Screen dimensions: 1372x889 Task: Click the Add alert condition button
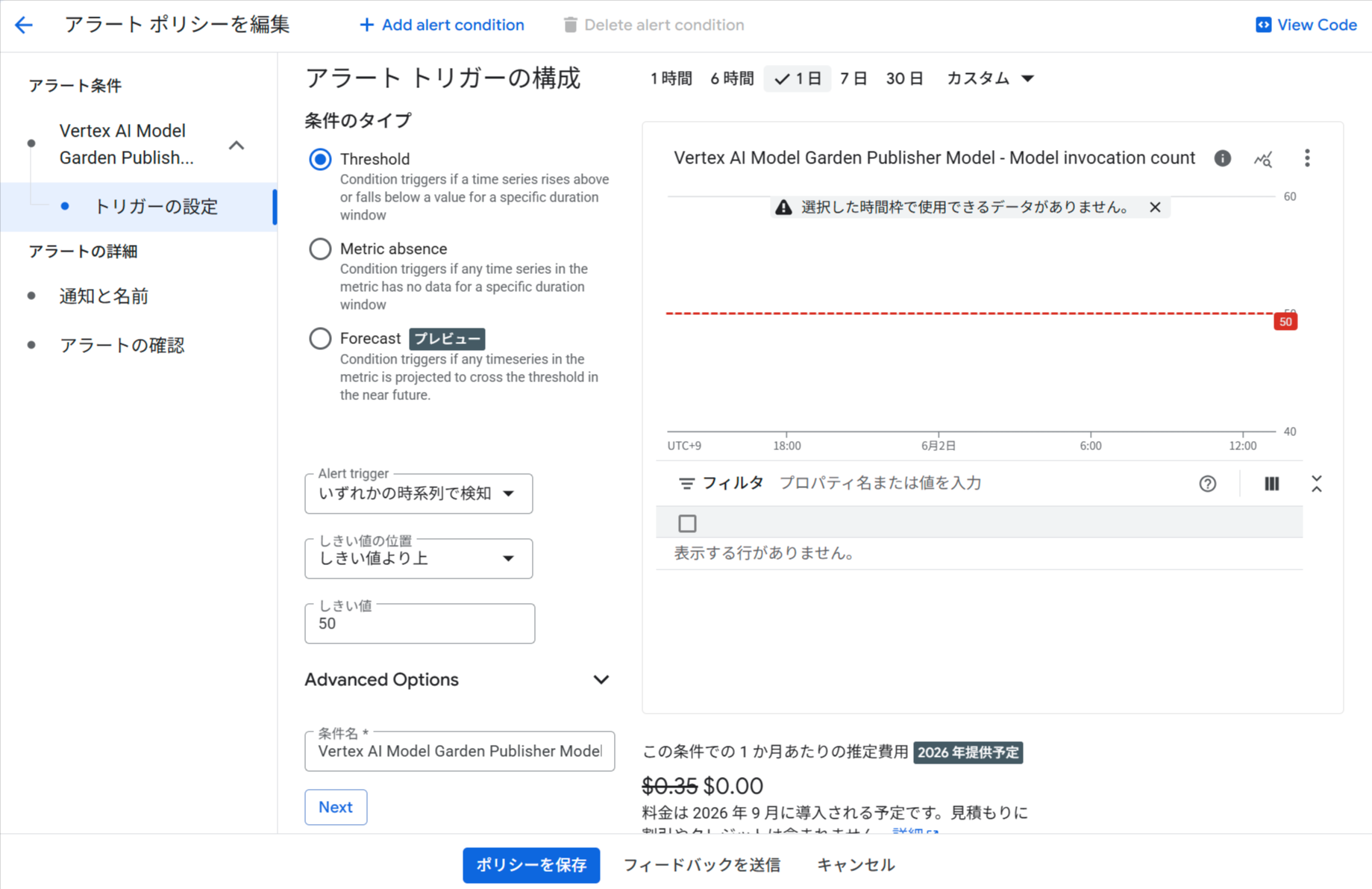442,25
